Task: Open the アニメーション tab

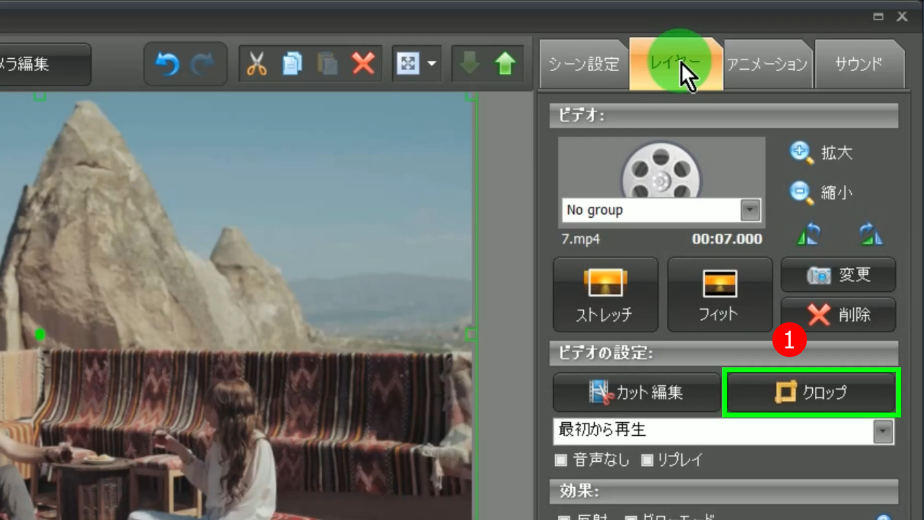Action: (x=767, y=65)
